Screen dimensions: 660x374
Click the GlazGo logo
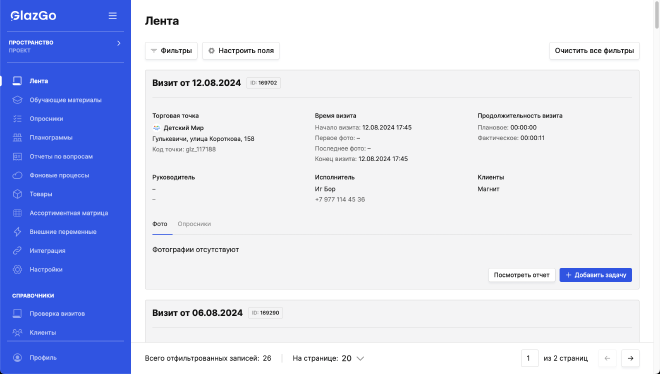[x=33, y=16]
